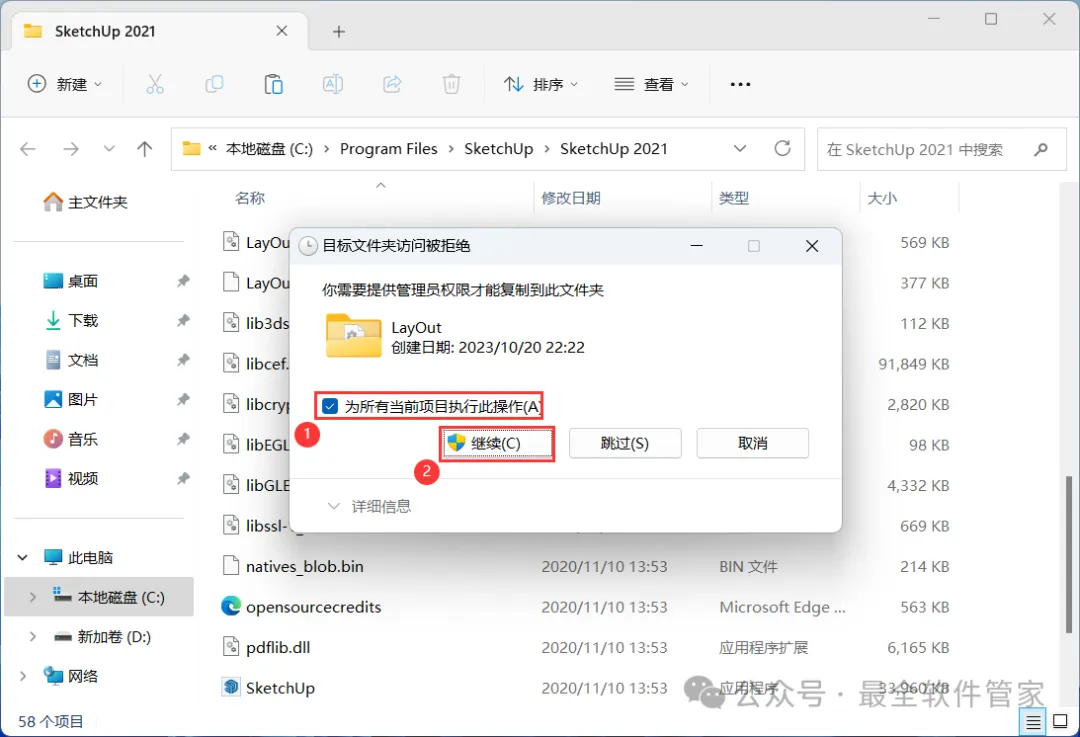The width and height of the screenshot is (1080, 737).
Task: Click the LayOut folder icon in dialog
Action: click(353, 335)
